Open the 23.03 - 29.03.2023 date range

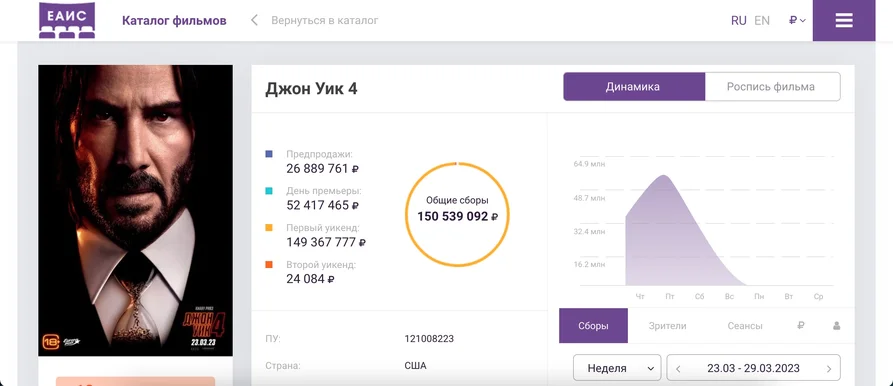coord(753,368)
